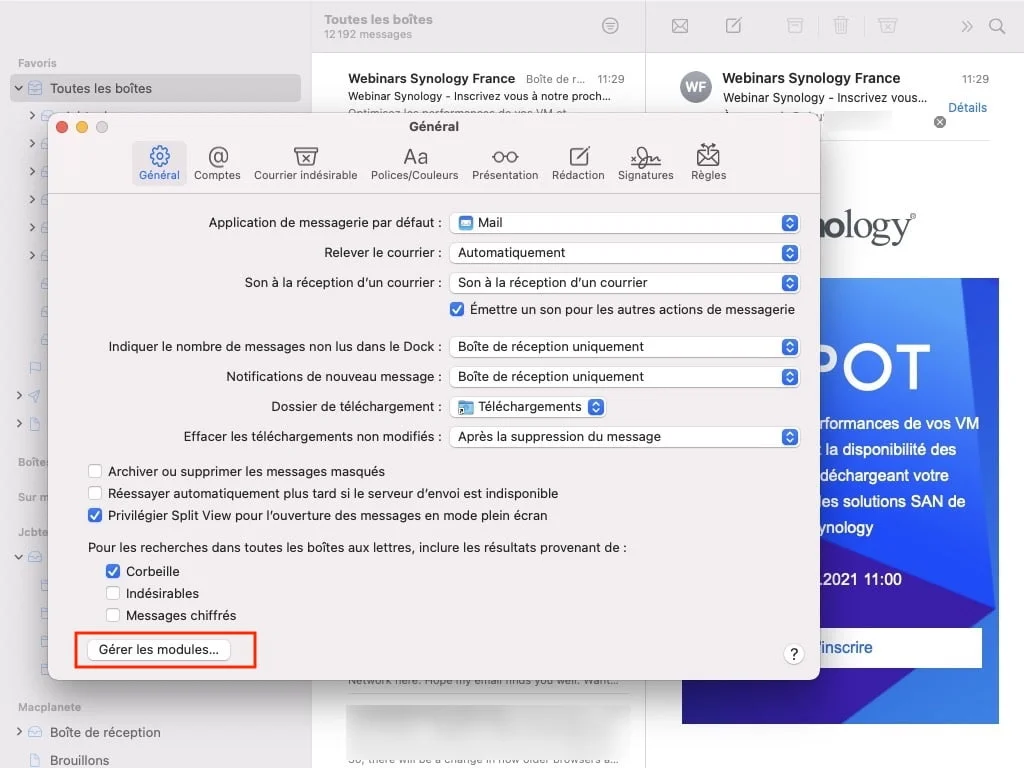The height and width of the screenshot is (768, 1024).
Task: Open Relever le courrier dropdown
Action: point(624,253)
